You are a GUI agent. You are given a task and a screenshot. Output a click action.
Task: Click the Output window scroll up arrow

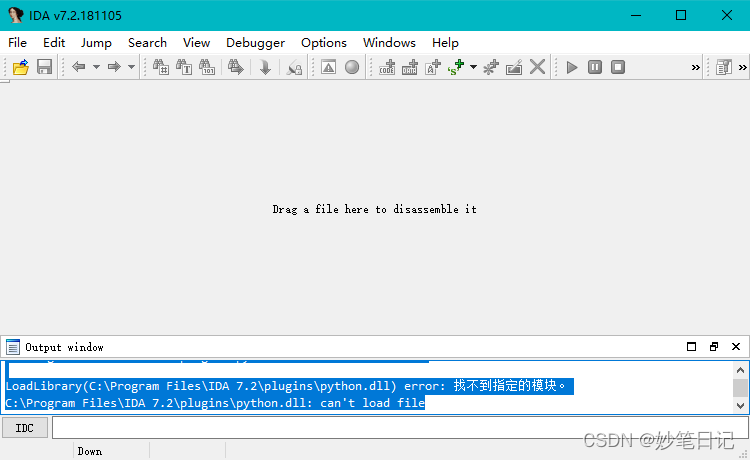click(740, 370)
